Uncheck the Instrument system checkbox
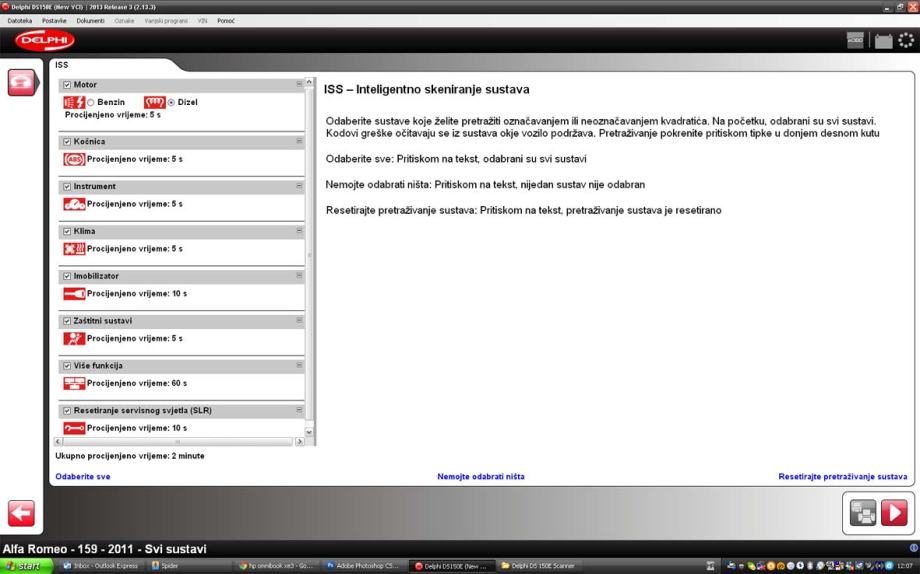Viewport: 920px width, 574px height. tap(67, 187)
